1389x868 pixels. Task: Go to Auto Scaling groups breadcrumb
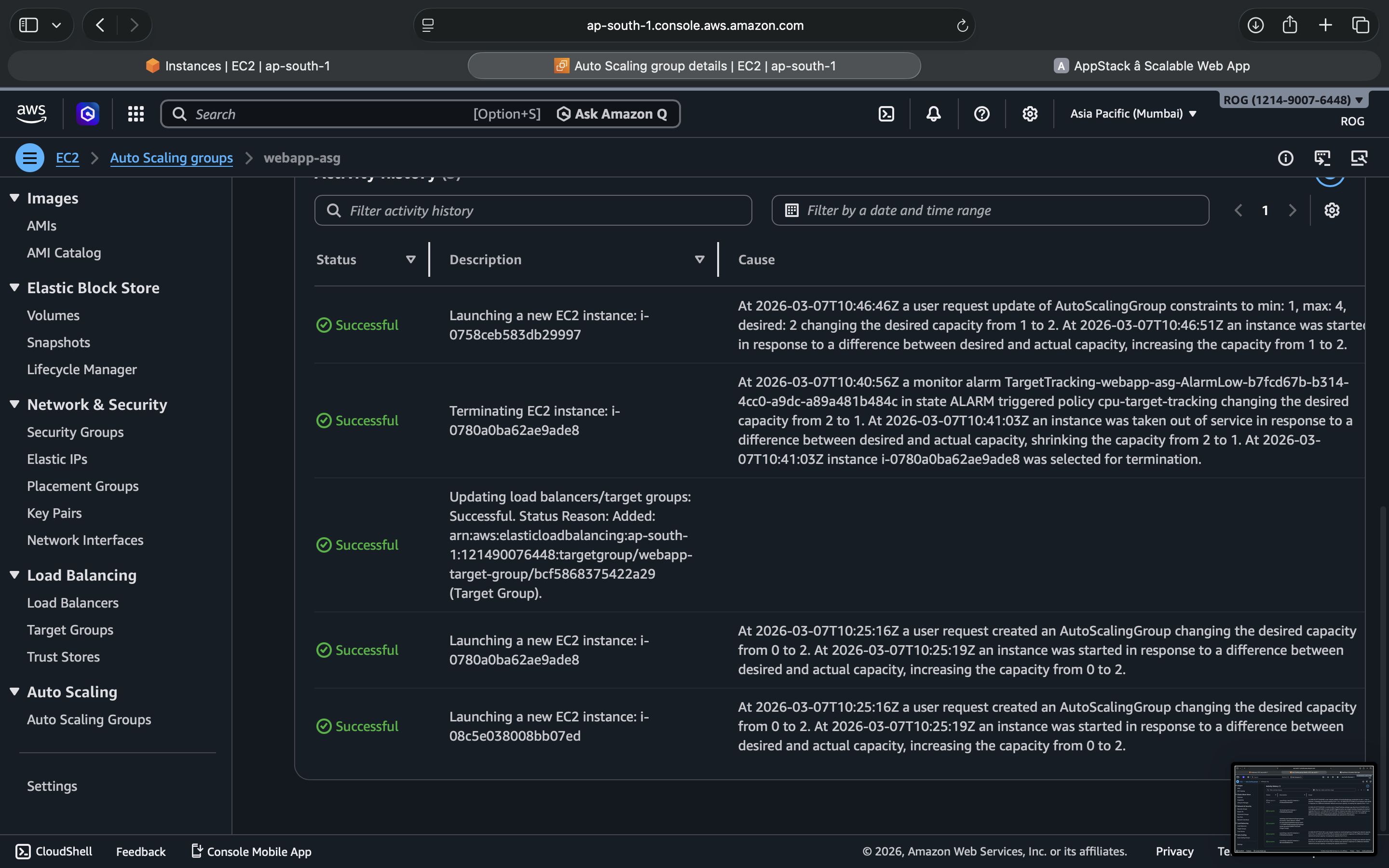(x=171, y=158)
